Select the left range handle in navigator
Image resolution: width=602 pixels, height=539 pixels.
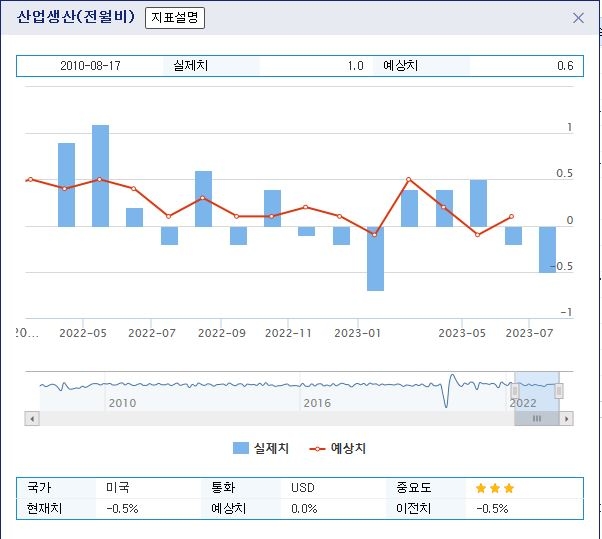coord(515,391)
